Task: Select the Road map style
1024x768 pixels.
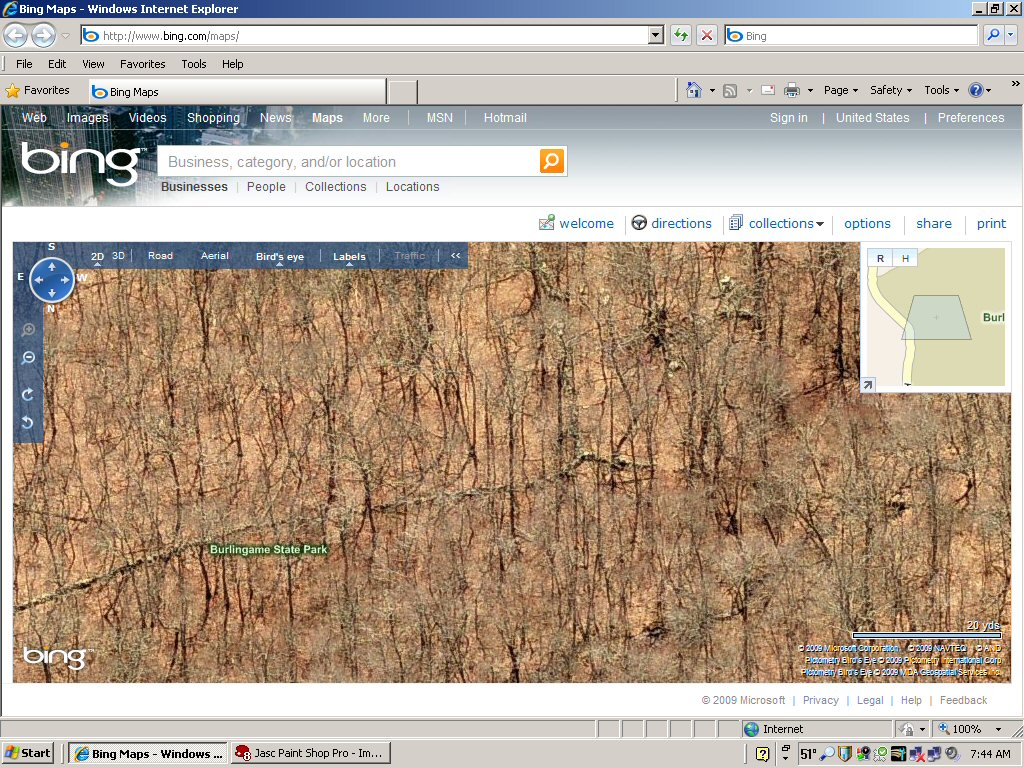Action: [160, 256]
